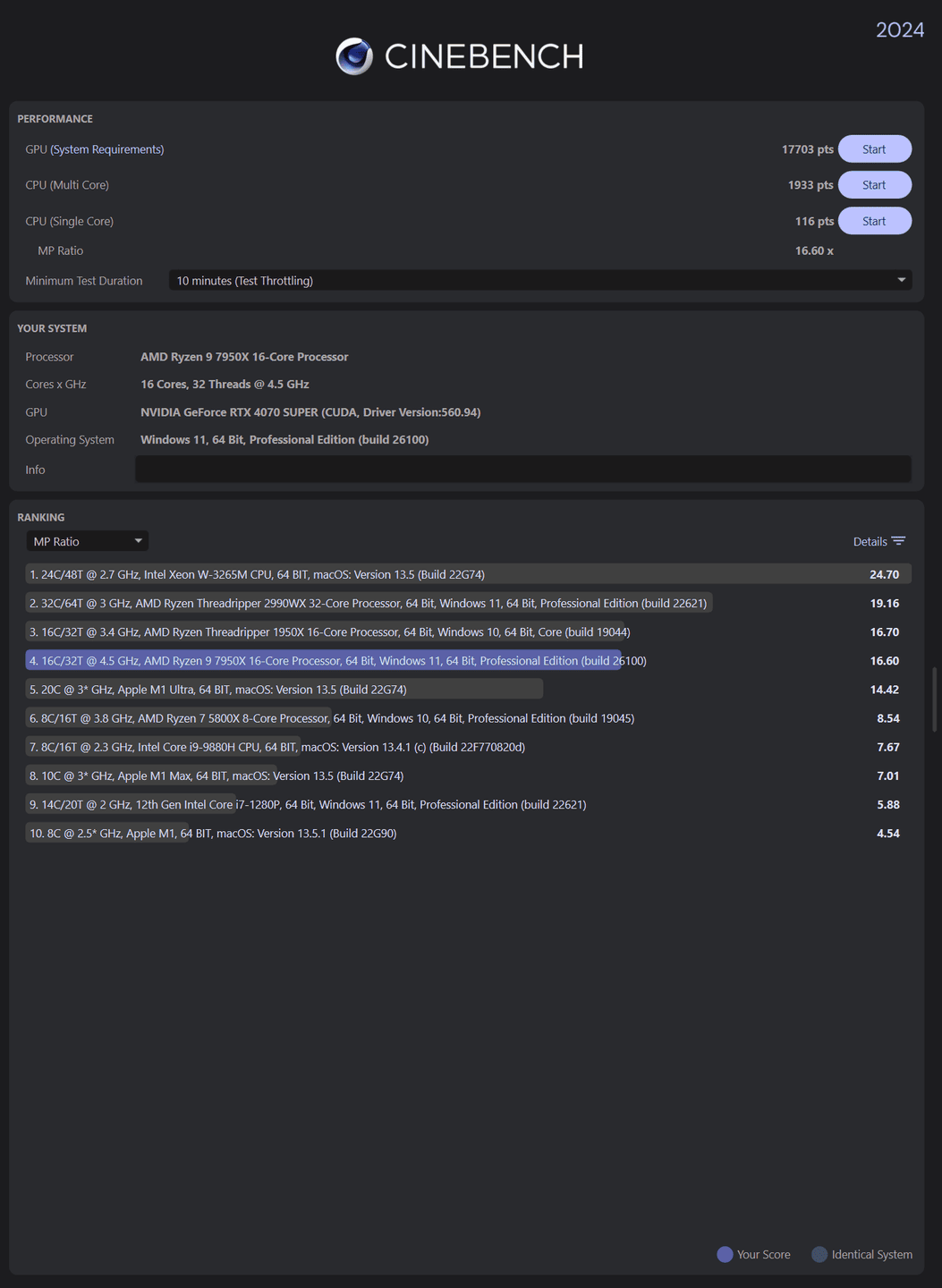Click the GPU (System Requirements) label
The height and width of the screenshot is (1288, 942).
(x=95, y=149)
